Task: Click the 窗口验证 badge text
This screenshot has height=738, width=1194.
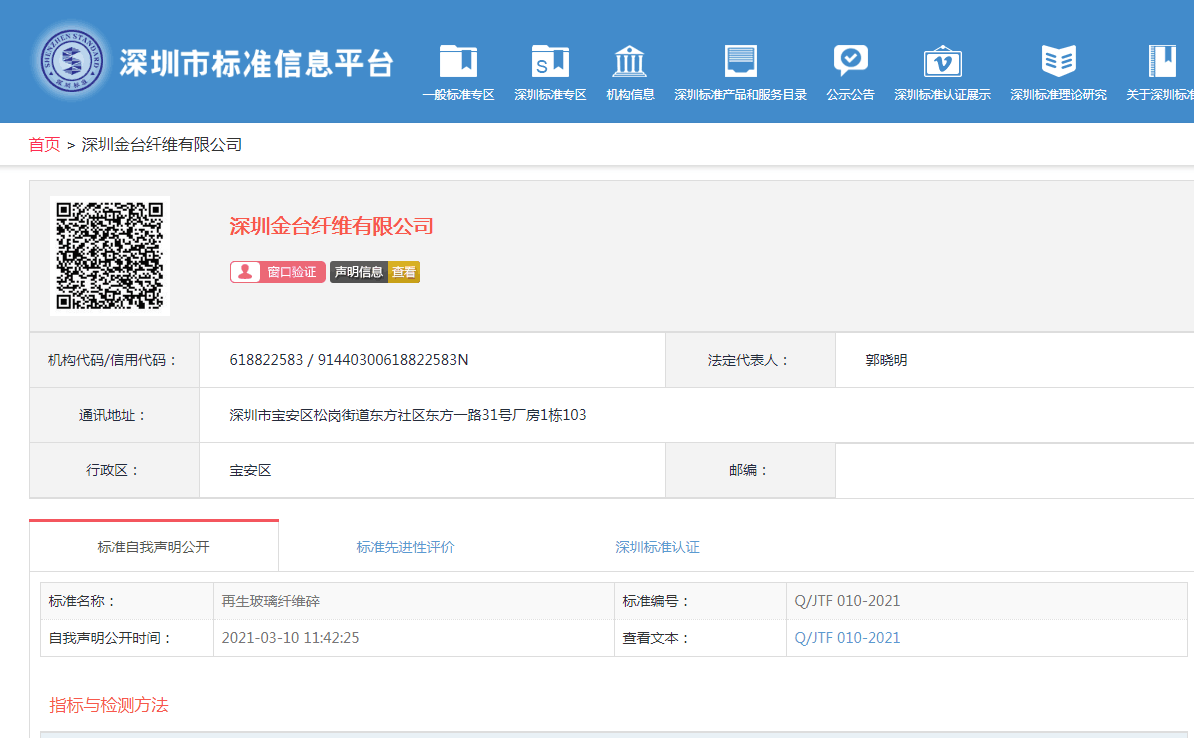Action: click(x=292, y=272)
